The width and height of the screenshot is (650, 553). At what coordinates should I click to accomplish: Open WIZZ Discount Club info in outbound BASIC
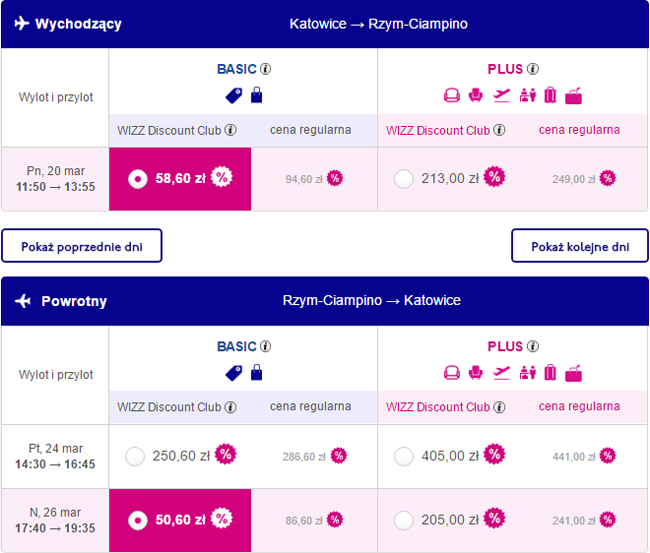[230, 130]
